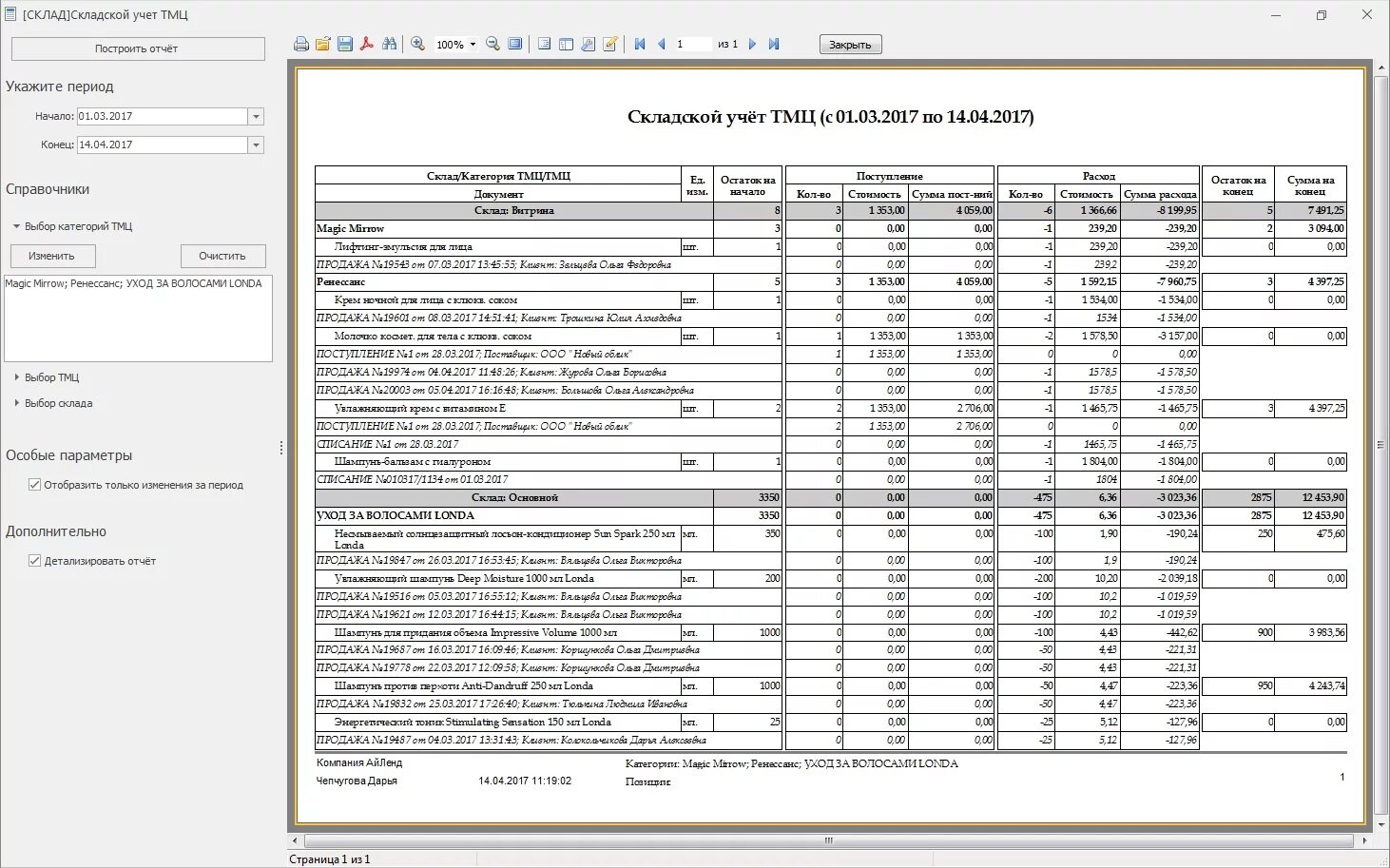Click the Начало date field 01.03.2017
Screen dimensions: 1390x868
tap(162, 117)
